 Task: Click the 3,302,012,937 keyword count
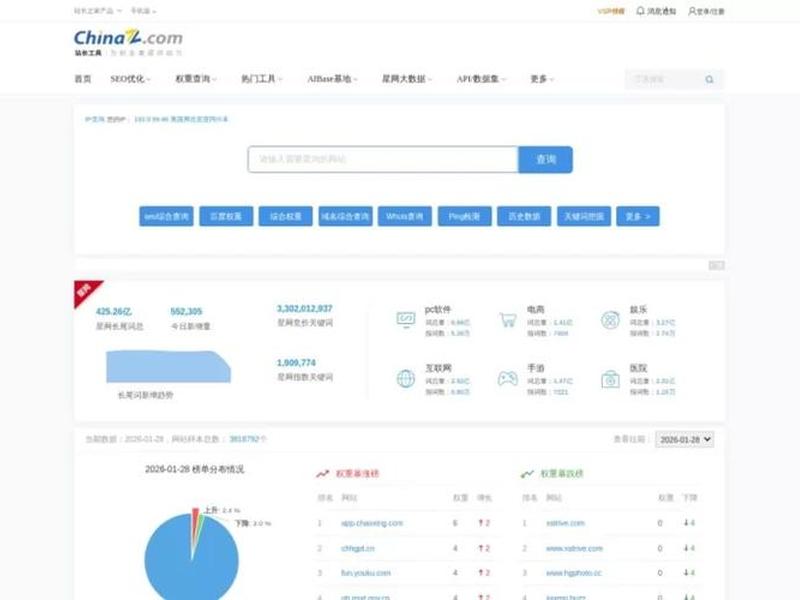305,309
